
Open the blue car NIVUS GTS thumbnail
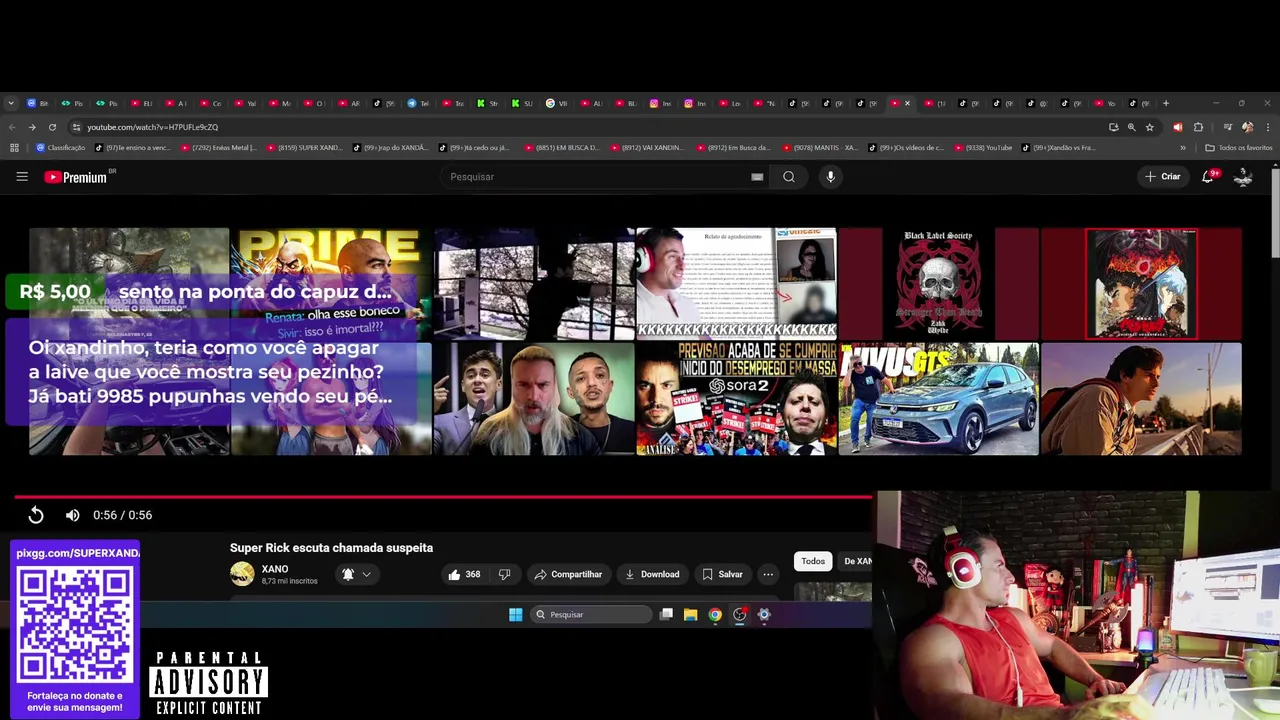pos(938,399)
